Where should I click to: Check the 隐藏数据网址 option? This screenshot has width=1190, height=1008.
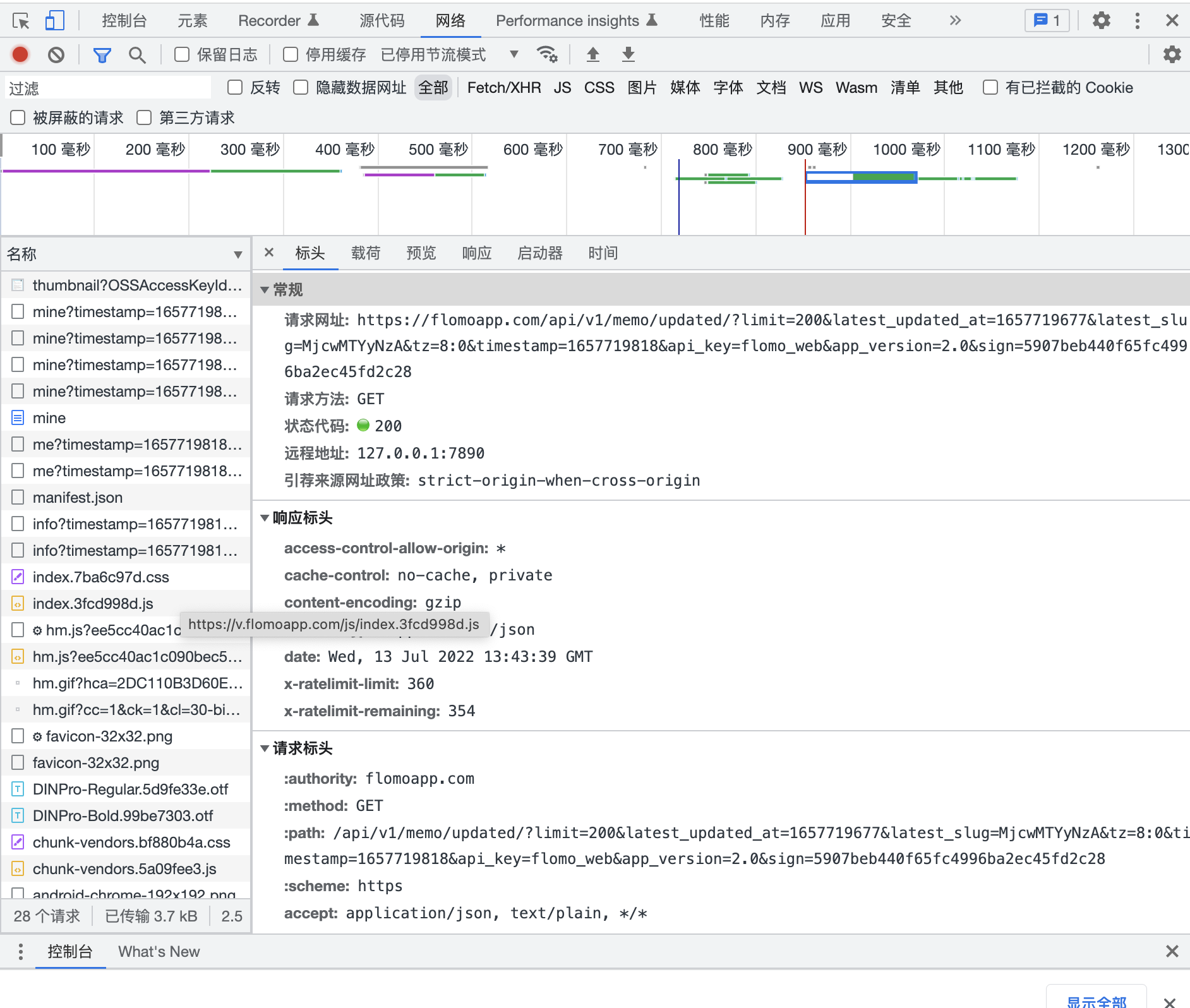[x=300, y=87]
